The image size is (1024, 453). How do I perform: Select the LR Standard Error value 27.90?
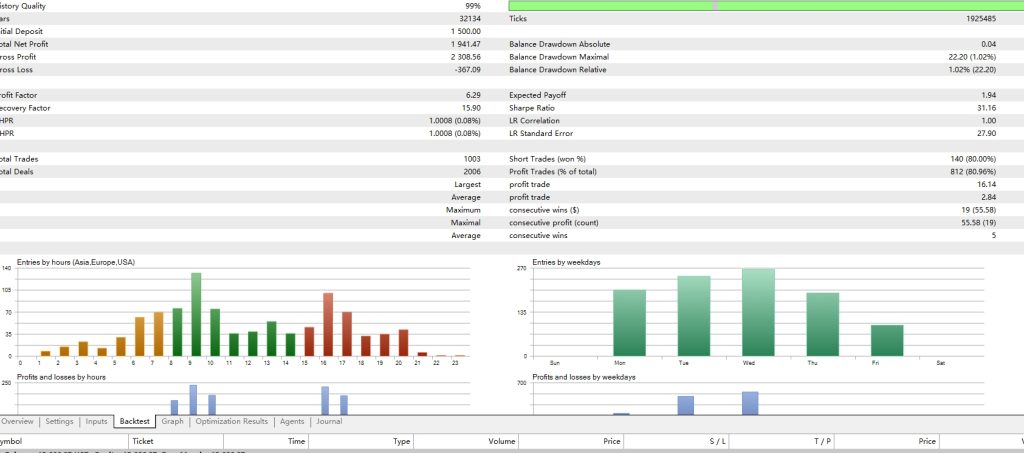pyautogui.click(x=987, y=133)
